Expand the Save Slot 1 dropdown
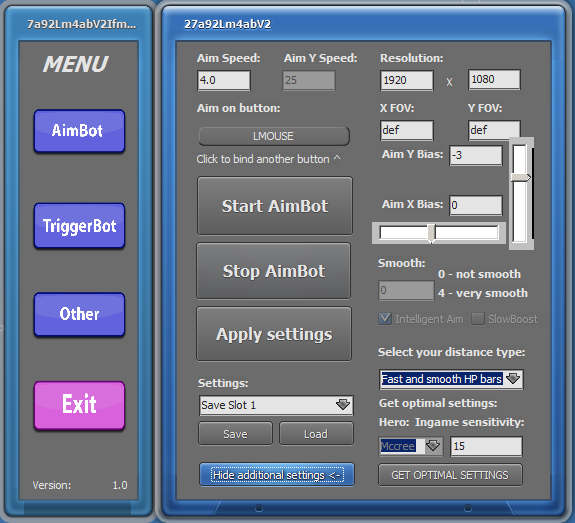Viewport: 575px width, 523px height. point(343,405)
